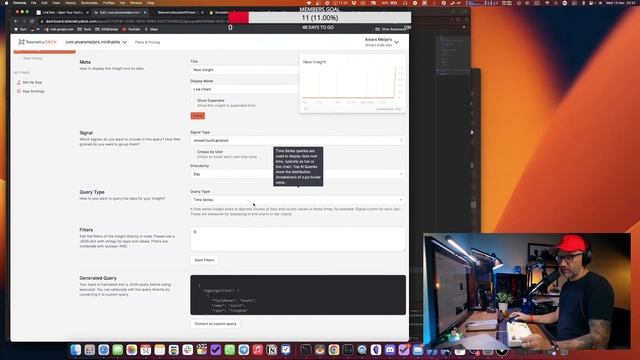Expand the com.alvaromeijers.minihabits app selector
This screenshot has width=640, height=360.
[96, 42]
